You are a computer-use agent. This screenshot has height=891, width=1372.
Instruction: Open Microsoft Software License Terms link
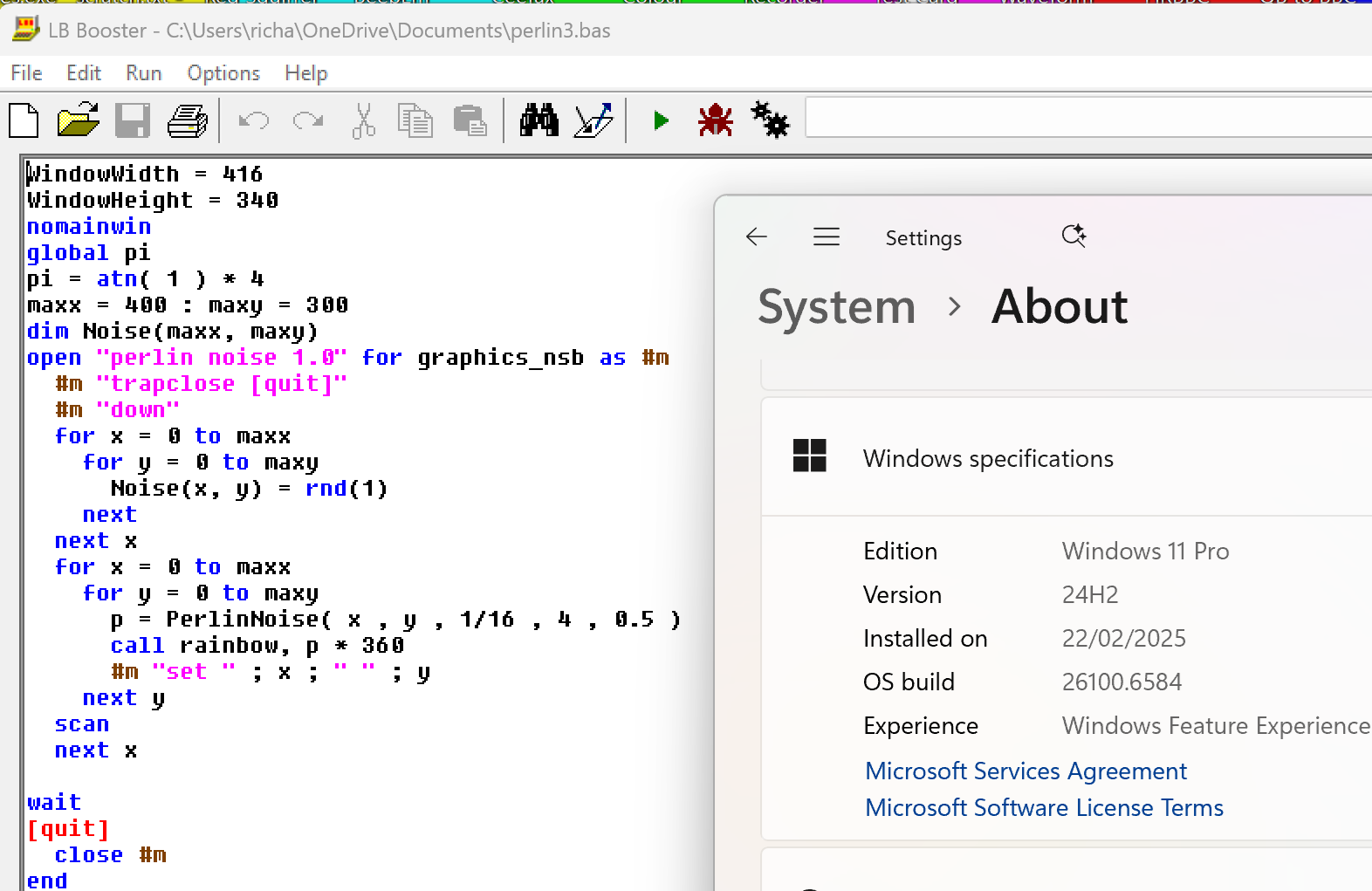1044,808
